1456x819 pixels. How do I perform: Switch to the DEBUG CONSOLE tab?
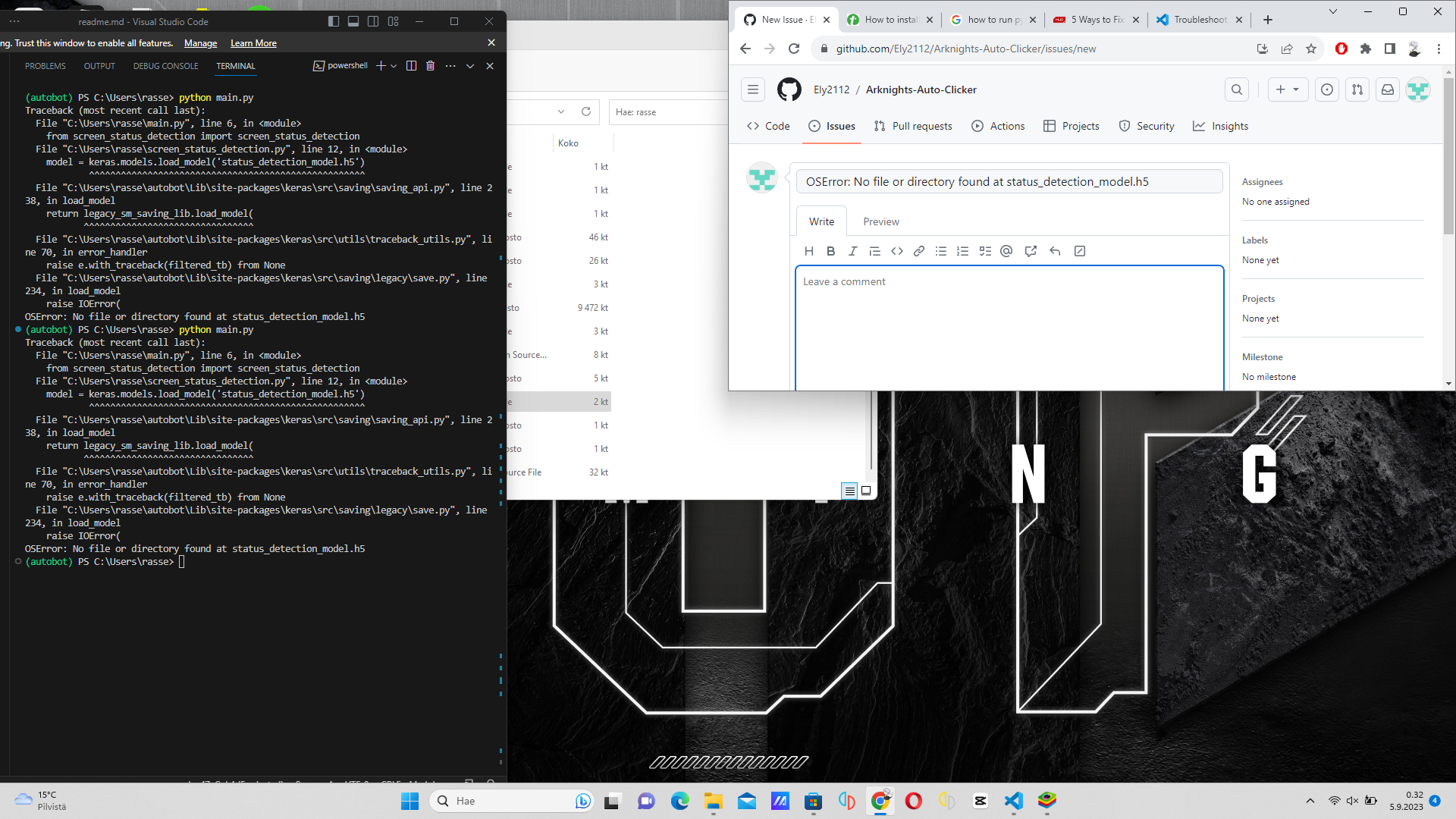pyautogui.click(x=165, y=66)
